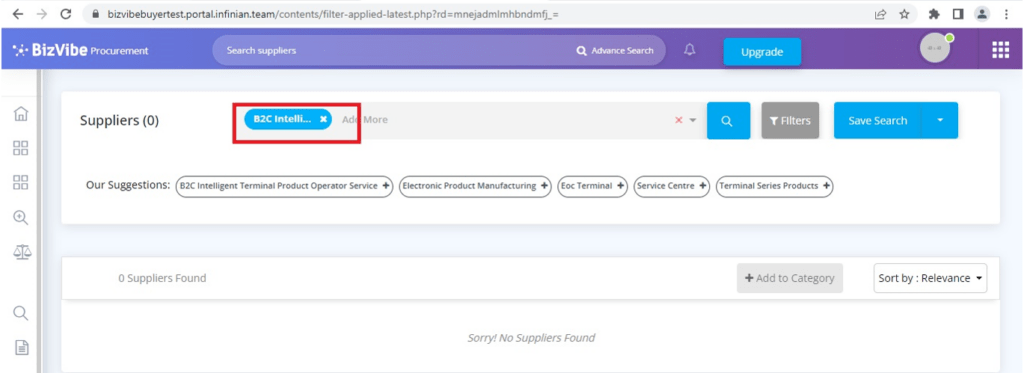Click the blue search magnifier button
The image size is (1024, 373).
(x=728, y=121)
